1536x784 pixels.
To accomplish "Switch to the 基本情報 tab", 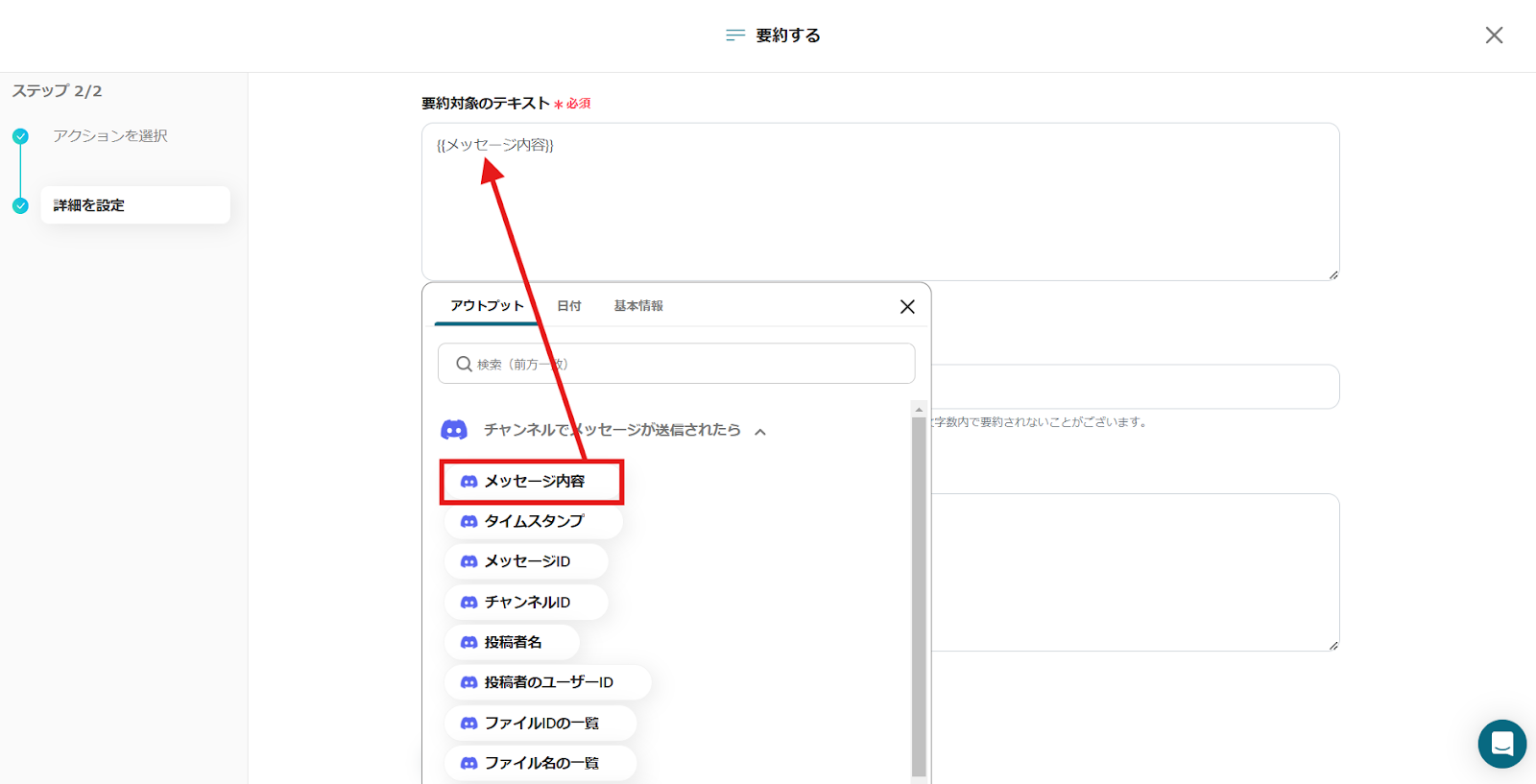I will click(x=638, y=306).
